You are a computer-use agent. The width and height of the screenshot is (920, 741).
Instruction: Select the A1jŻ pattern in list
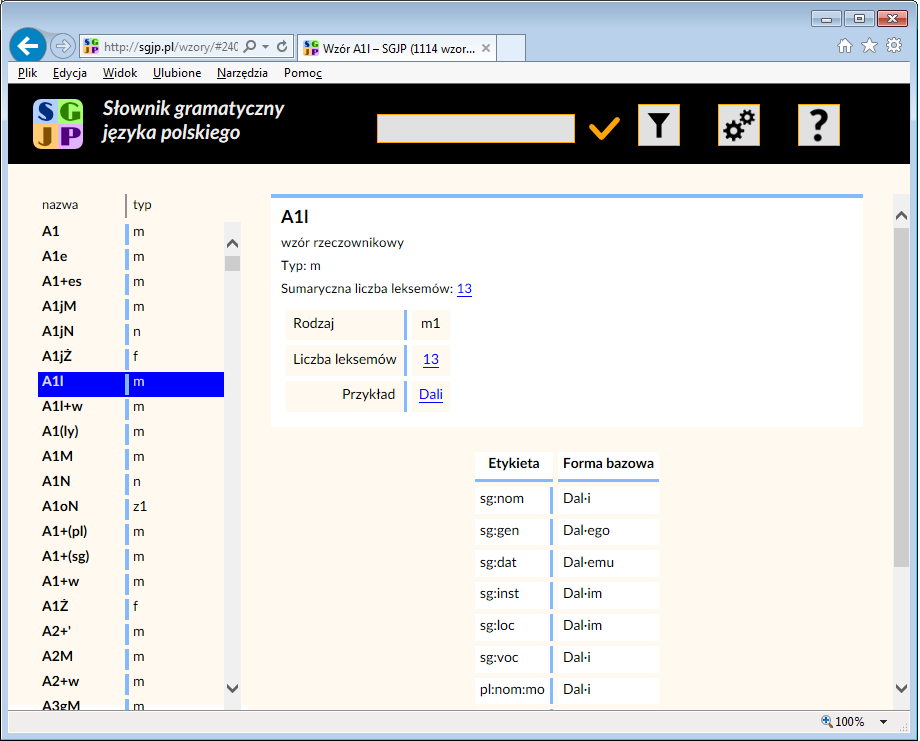(x=56, y=357)
